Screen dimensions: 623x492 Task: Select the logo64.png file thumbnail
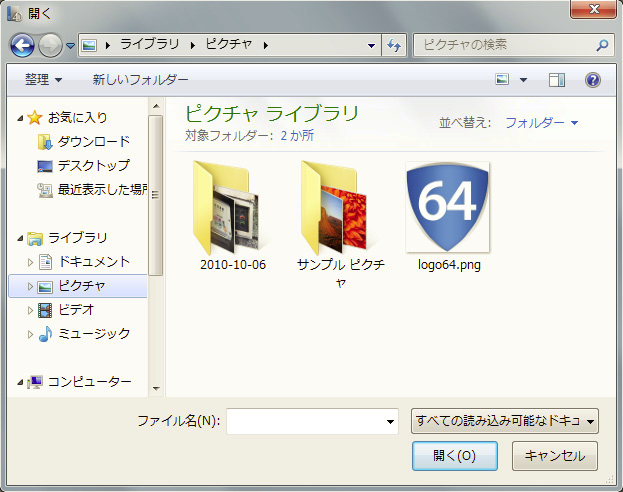(447, 206)
